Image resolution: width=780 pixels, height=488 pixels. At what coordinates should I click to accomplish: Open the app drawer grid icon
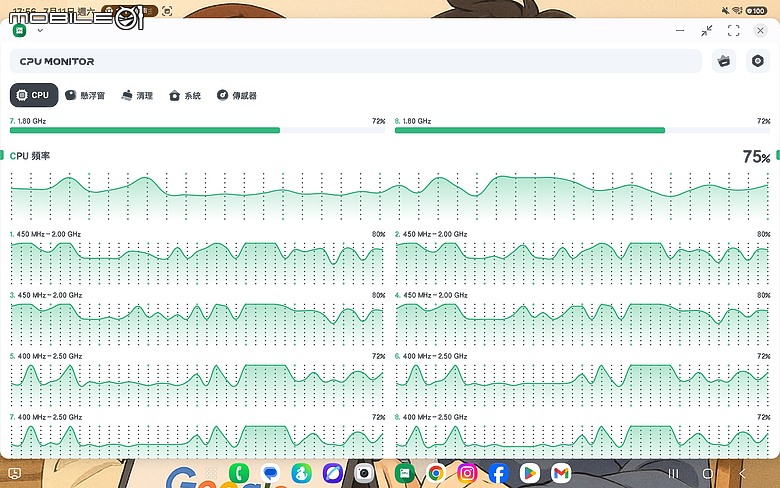[211, 473]
